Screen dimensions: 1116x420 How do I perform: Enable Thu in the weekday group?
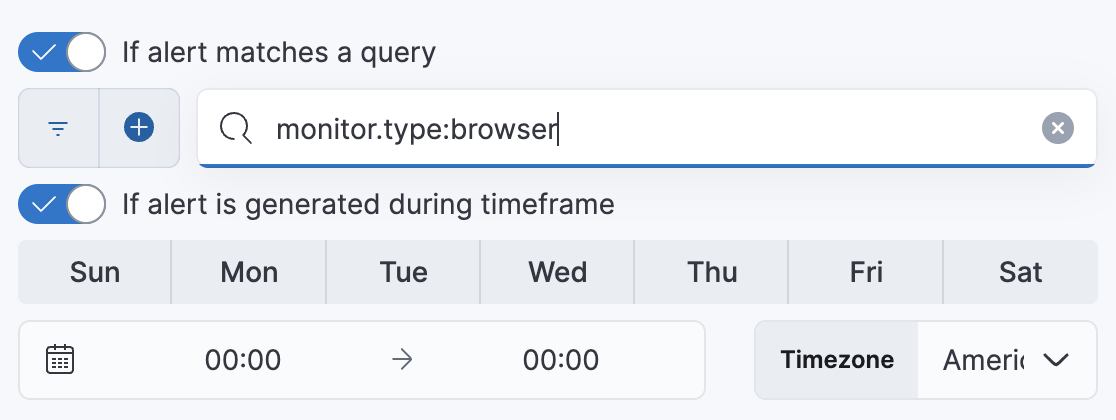(x=712, y=272)
